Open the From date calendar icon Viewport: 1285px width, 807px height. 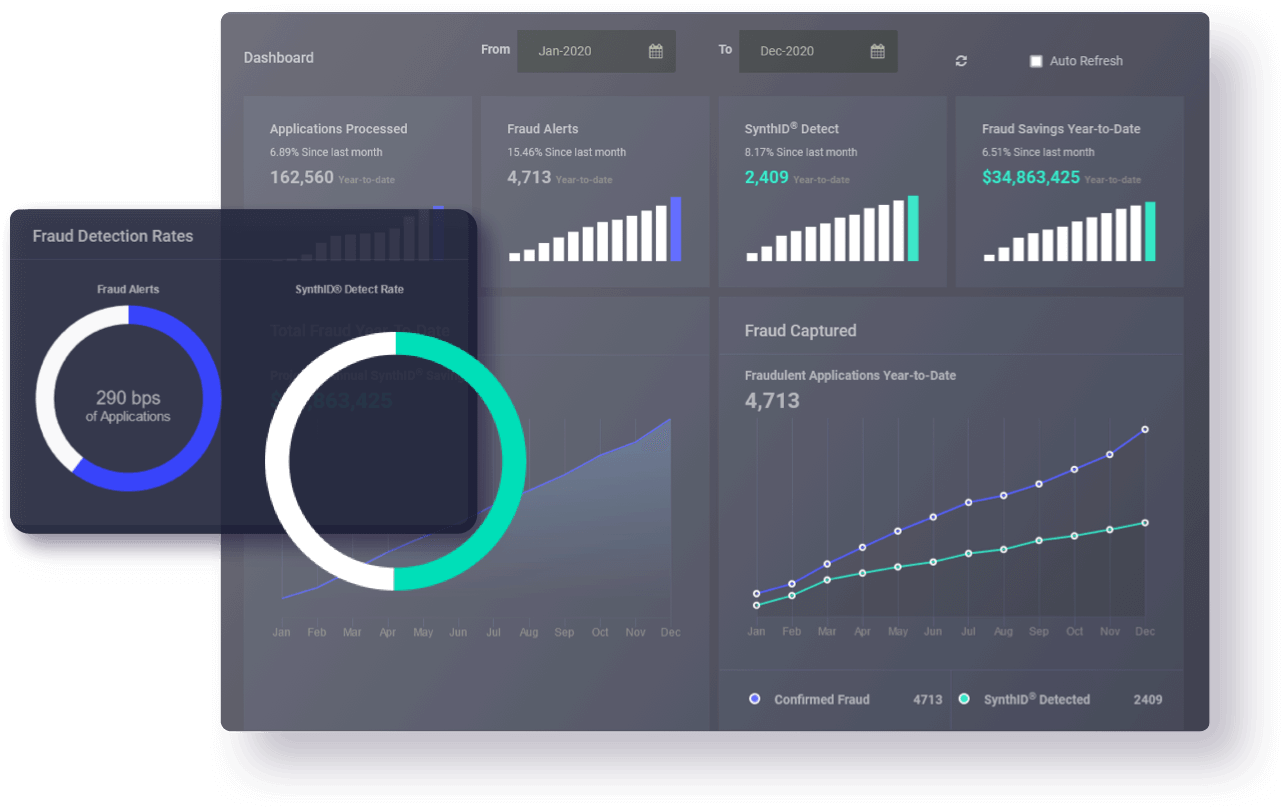point(656,51)
